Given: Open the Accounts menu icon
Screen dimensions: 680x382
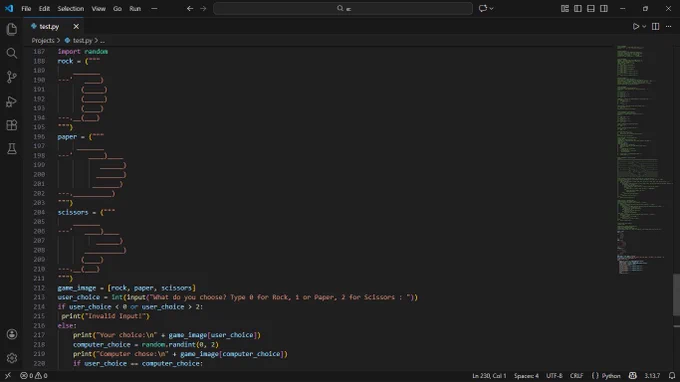Looking at the screenshot, I should coord(12,334).
